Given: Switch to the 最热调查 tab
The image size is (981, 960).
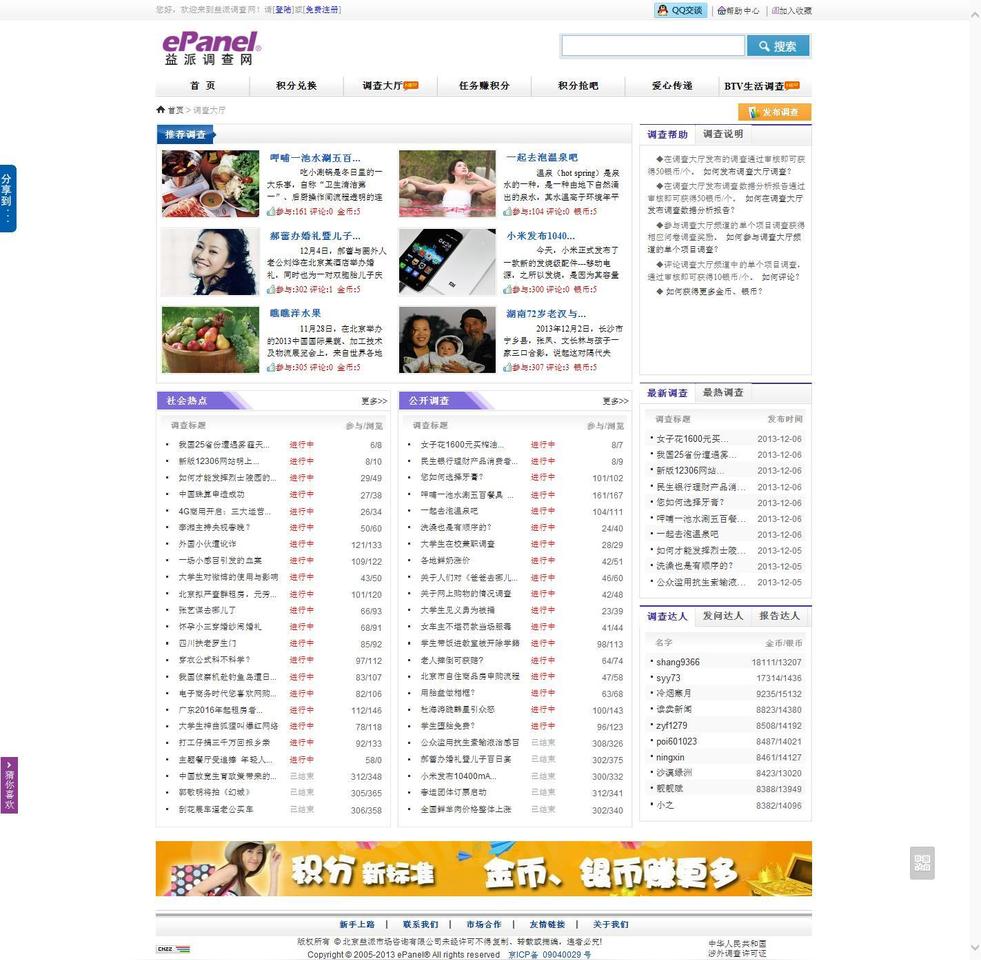Looking at the screenshot, I should pos(722,393).
